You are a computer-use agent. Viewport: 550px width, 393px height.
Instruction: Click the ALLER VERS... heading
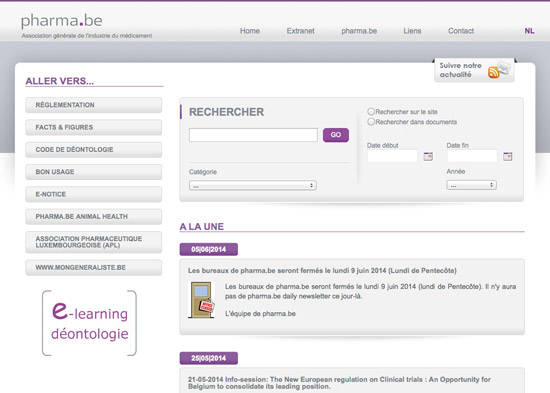pos(60,81)
